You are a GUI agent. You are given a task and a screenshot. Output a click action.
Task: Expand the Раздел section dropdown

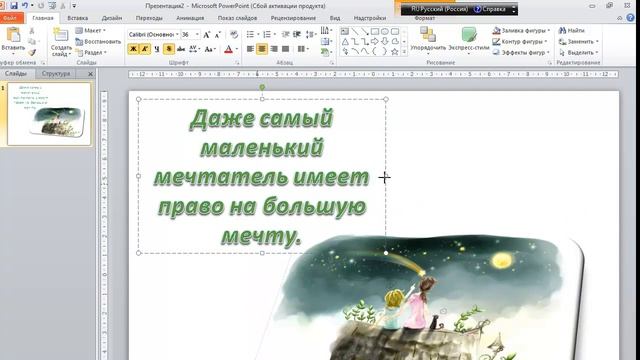[x=91, y=53]
